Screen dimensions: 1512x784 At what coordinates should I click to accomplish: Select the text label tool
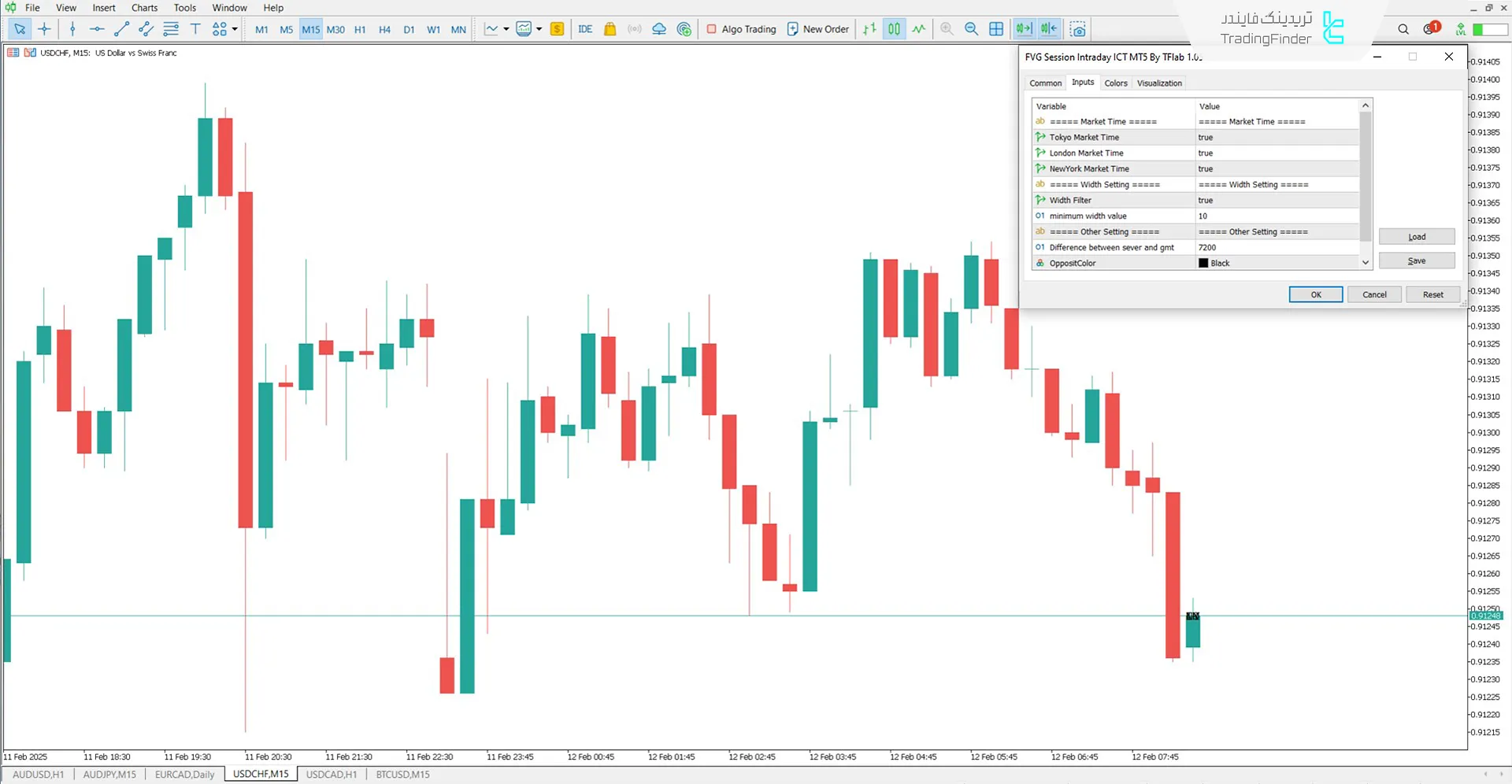click(x=195, y=29)
